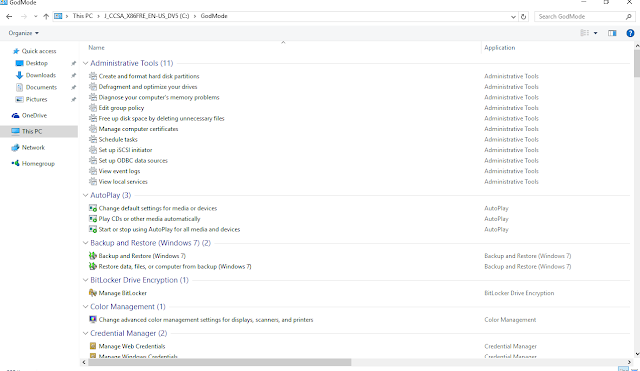This screenshot has width=640, height=371.
Task: Click the AutoPlay icon of Change default settings for media
Action: 93,208
